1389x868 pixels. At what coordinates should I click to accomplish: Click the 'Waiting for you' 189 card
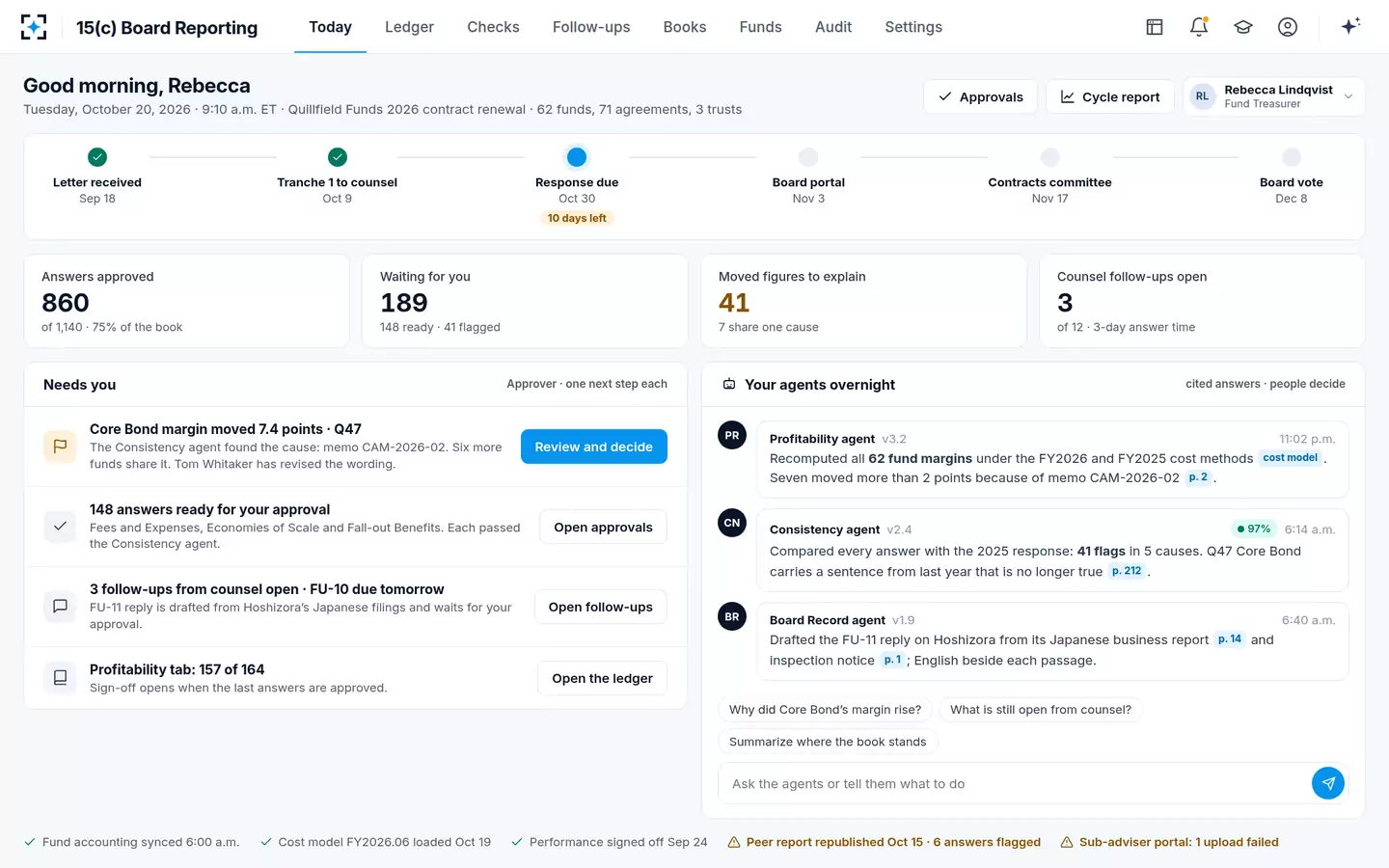tap(525, 301)
